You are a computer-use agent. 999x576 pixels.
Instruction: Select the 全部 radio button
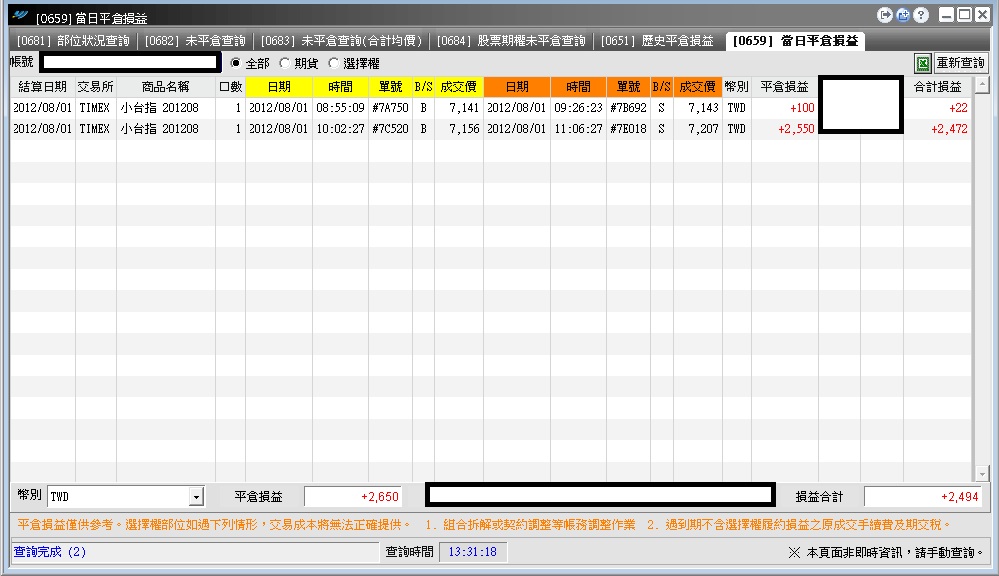(236, 63)
